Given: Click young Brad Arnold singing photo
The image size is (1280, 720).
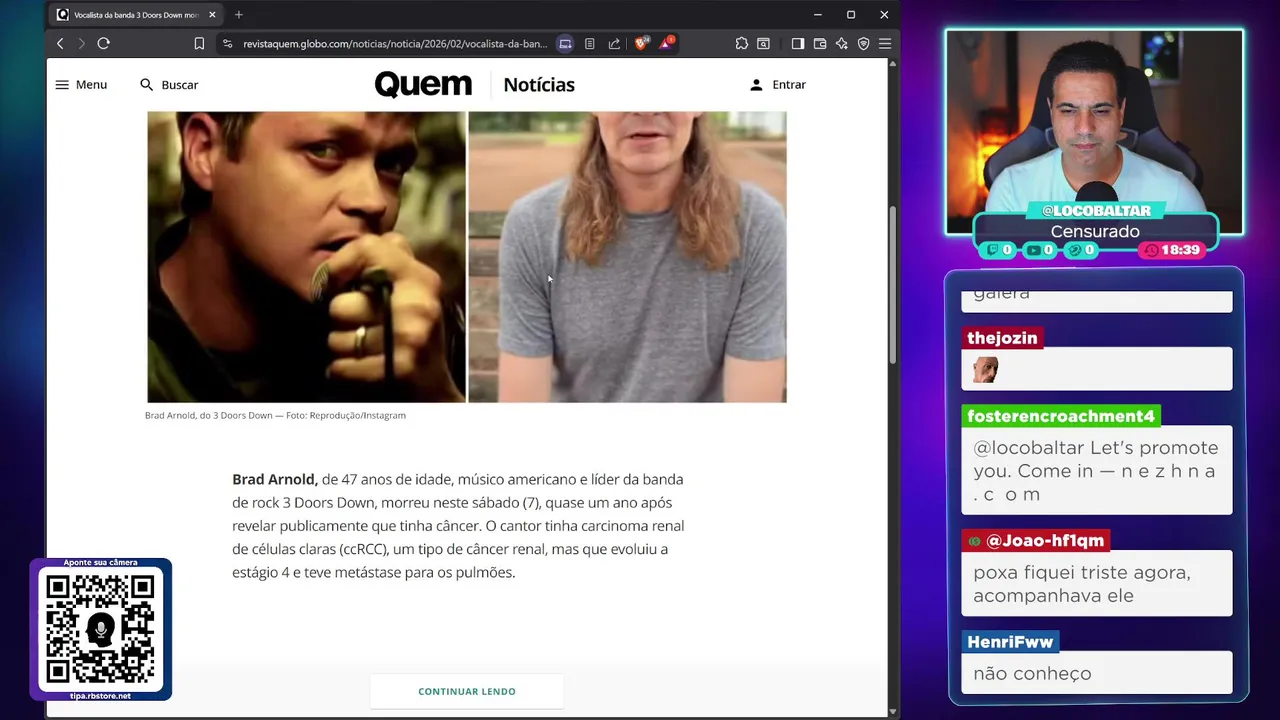Looking at the screenshot, I should [306, 257].
